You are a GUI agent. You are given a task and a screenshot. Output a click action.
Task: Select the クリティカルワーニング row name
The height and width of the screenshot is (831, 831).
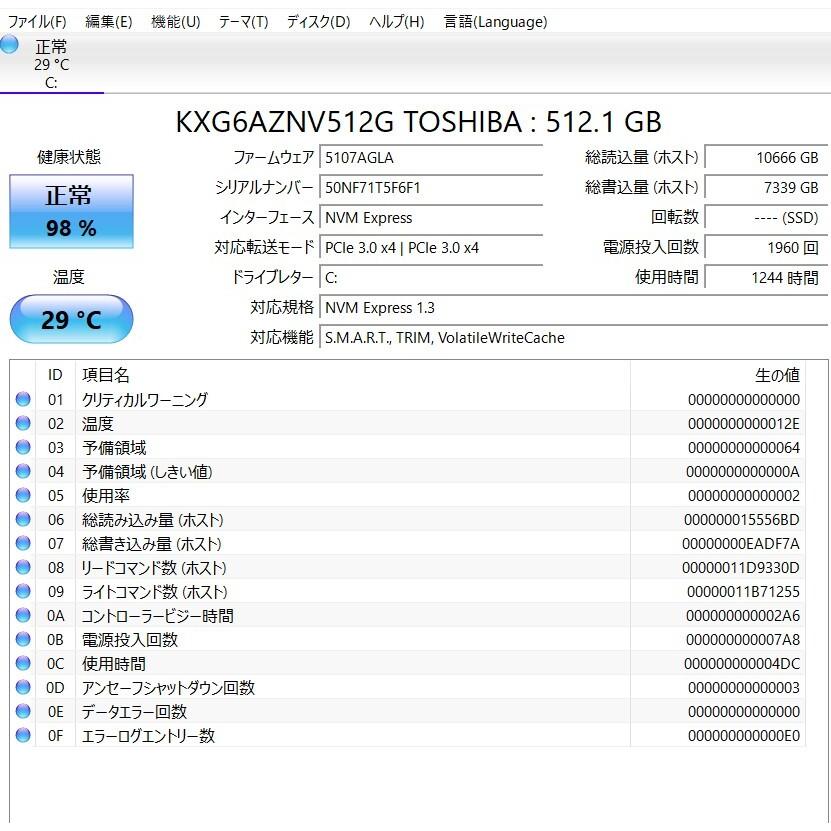(145, 400)
